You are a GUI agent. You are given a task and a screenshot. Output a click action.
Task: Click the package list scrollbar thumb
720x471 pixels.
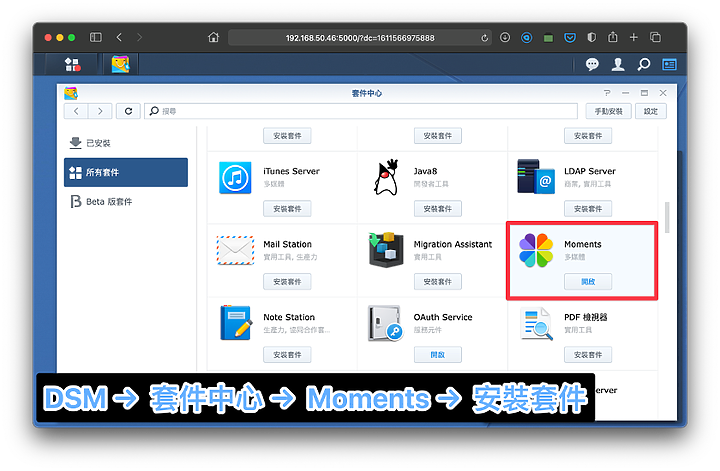(667, 217)
